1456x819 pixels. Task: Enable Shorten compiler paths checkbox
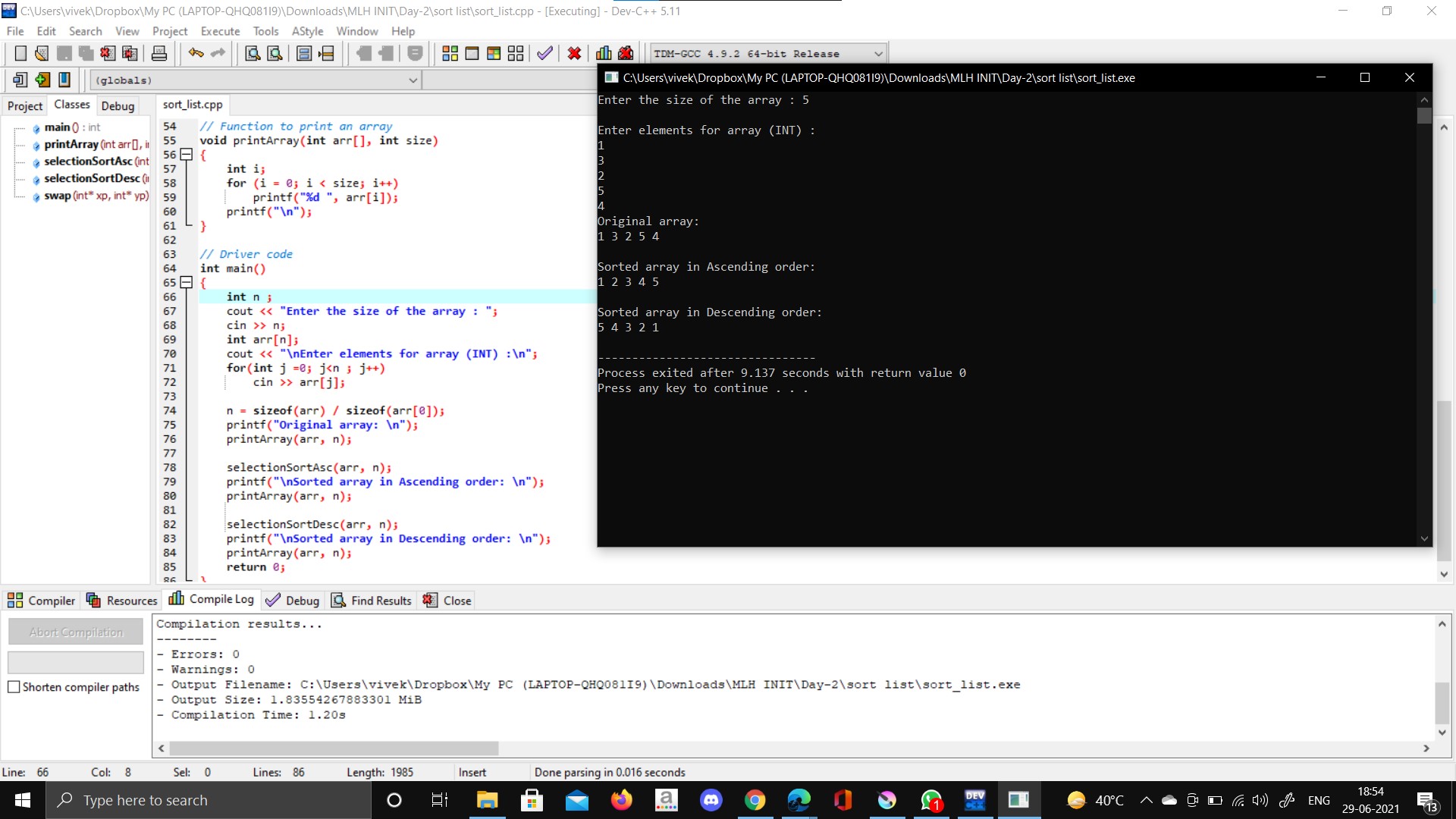[14, 687]
